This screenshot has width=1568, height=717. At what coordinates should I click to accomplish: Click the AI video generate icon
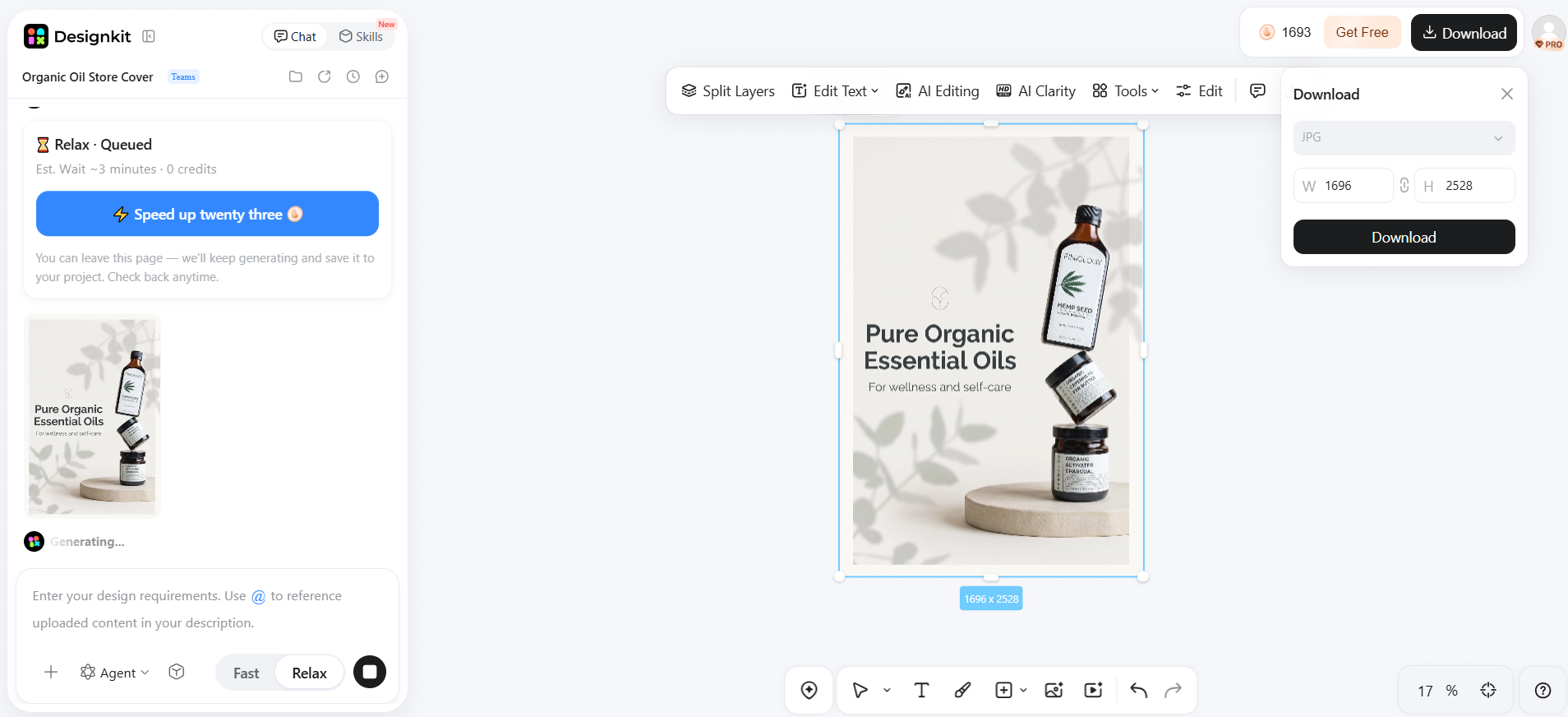pyautogui.click(x=1093, y=690)
